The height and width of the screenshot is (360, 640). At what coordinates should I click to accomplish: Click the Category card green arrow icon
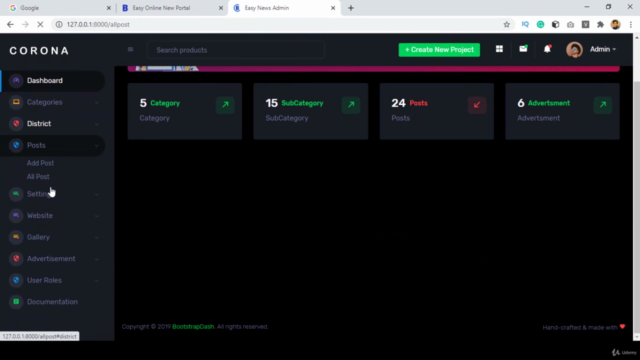(x=225, y=104)
